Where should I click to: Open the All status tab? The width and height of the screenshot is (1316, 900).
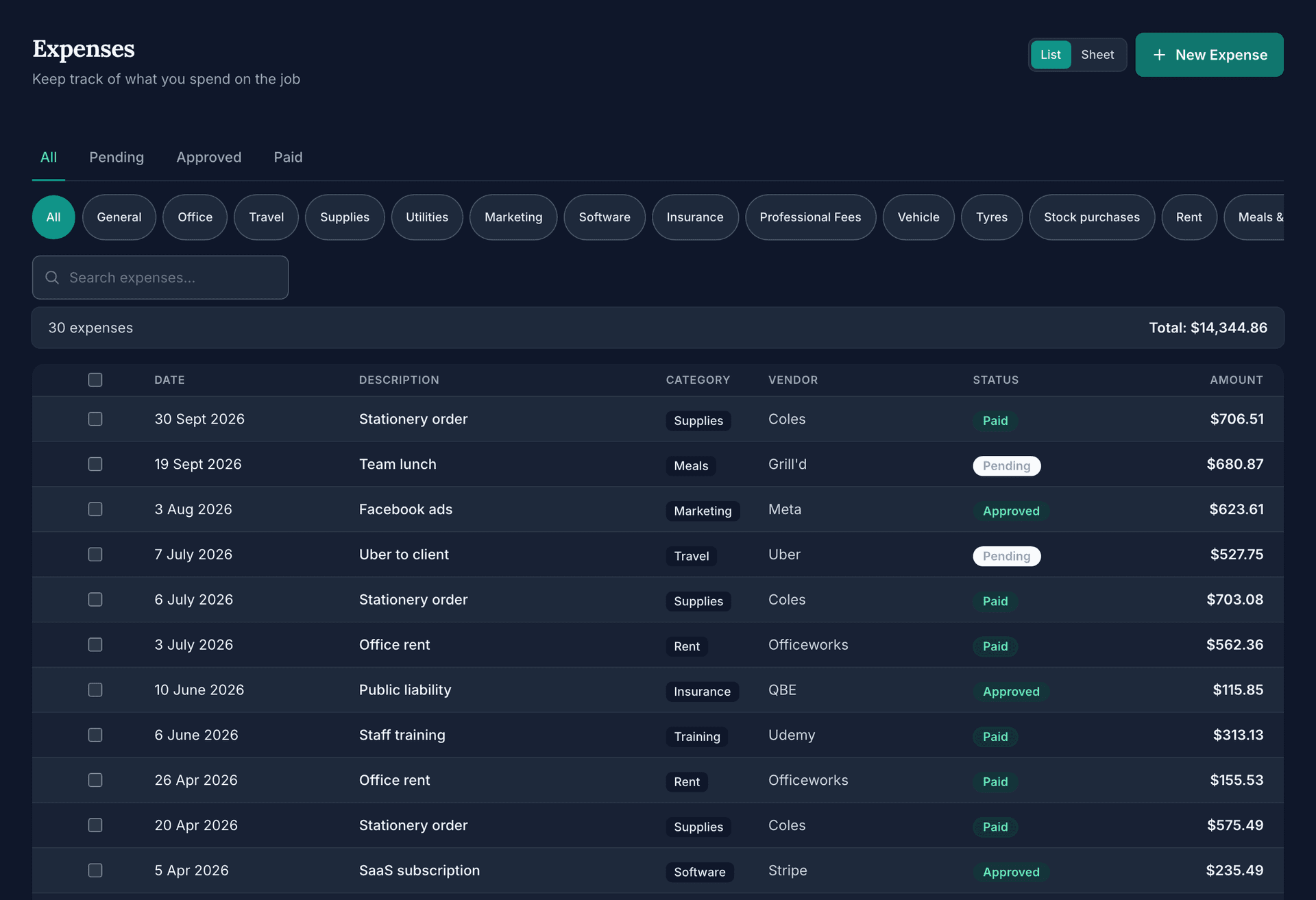coord(49,158)
